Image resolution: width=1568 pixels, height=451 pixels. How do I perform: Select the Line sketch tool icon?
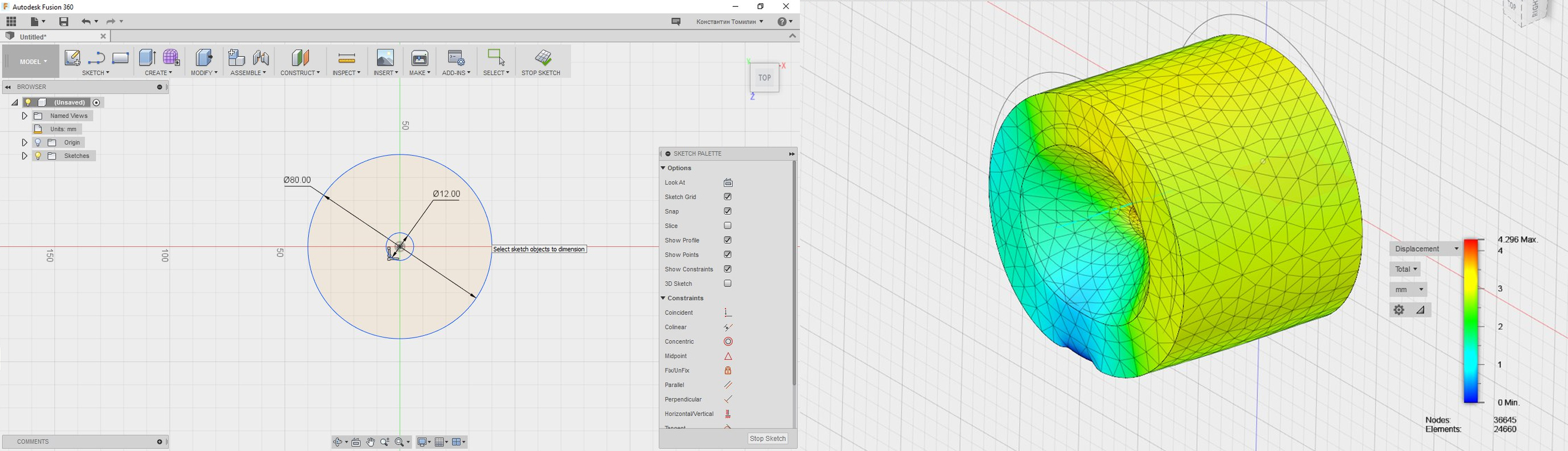click(x=96, y=58)
